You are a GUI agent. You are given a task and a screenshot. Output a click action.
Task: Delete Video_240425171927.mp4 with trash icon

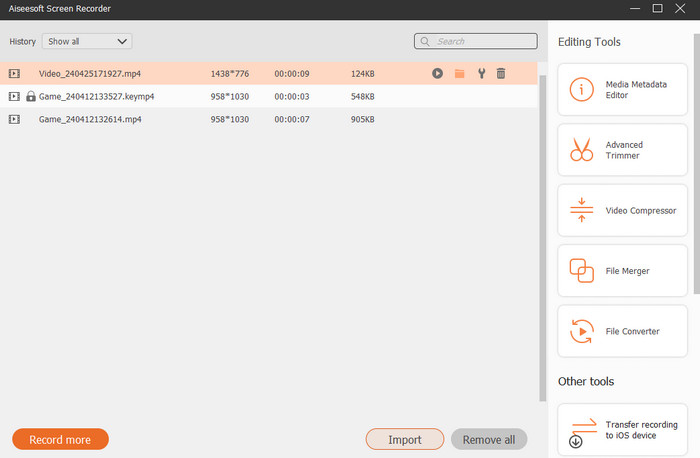[501, 73]
